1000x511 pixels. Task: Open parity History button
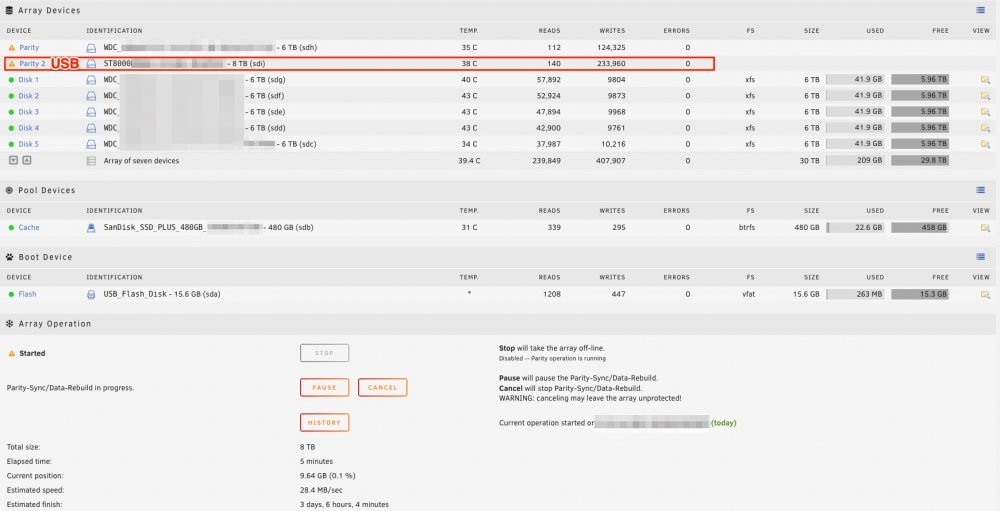325,422
